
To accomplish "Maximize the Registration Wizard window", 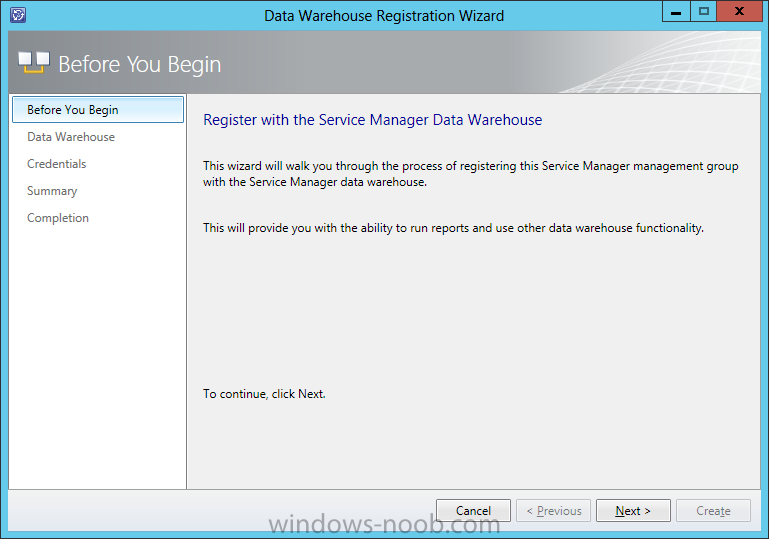I will [704, 12].
